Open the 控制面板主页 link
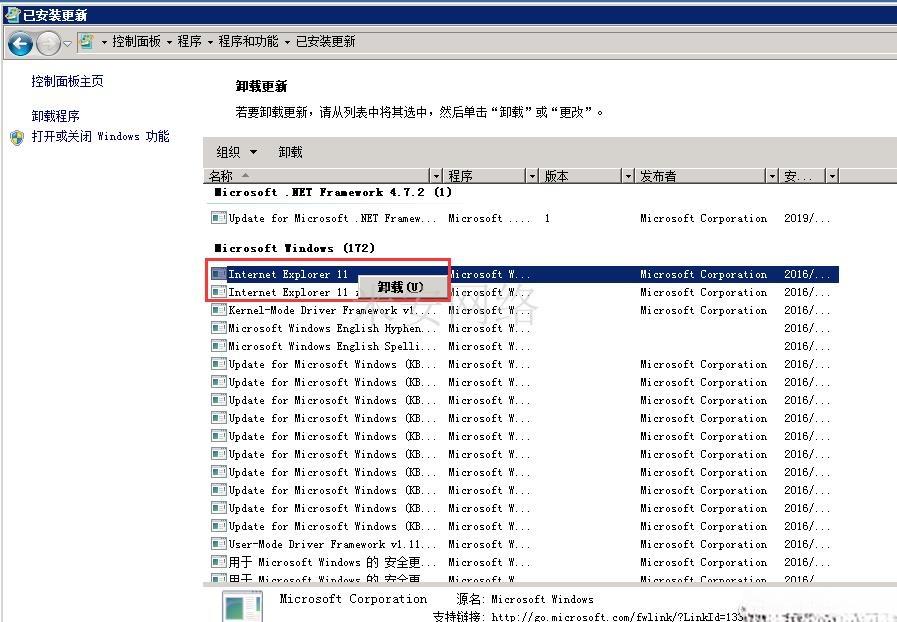 point(68,81)
